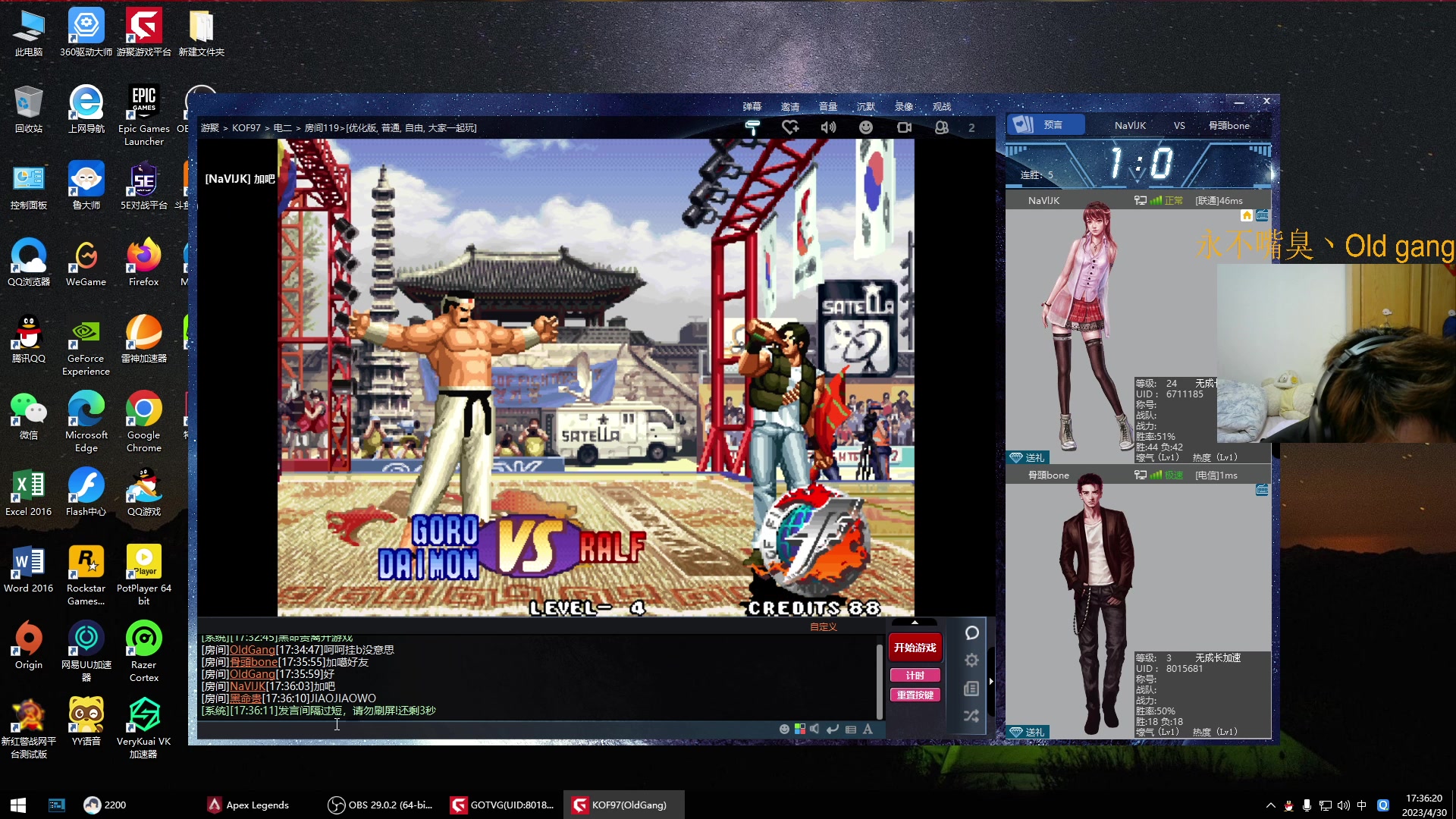Click NaVIJK's character avatar image

(1085, 326)
